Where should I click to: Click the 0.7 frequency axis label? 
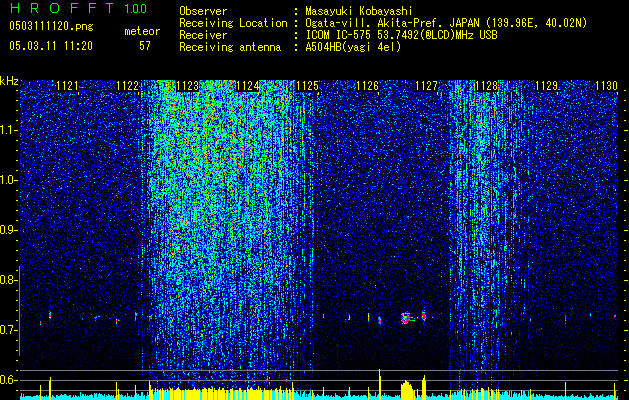tap(9, 330)
